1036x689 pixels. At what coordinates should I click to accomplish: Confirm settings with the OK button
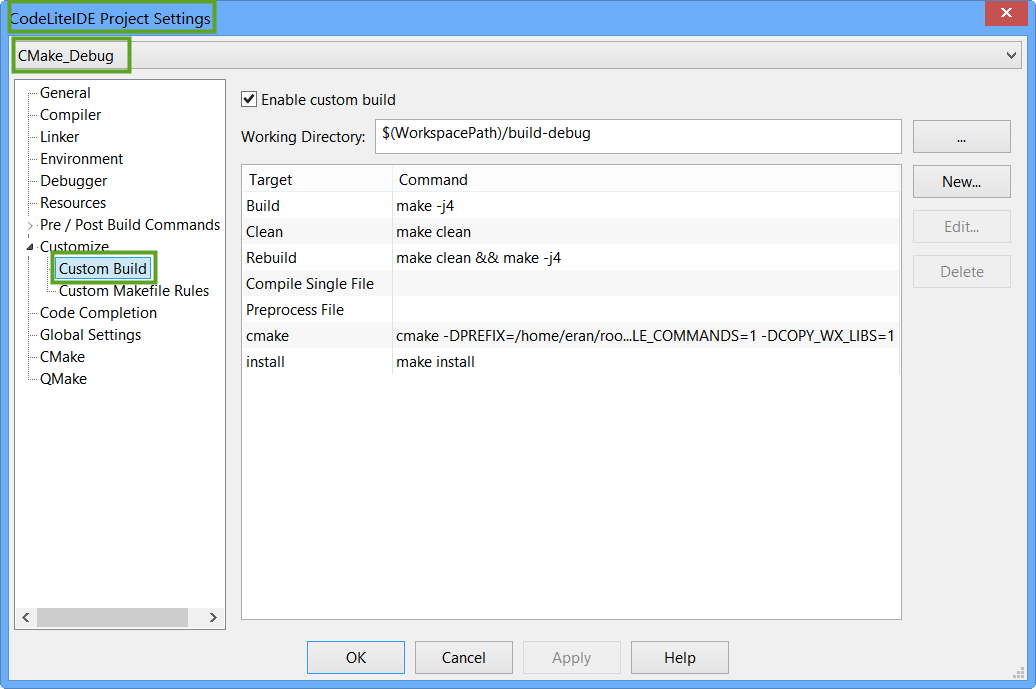click(x=355, y=657)
